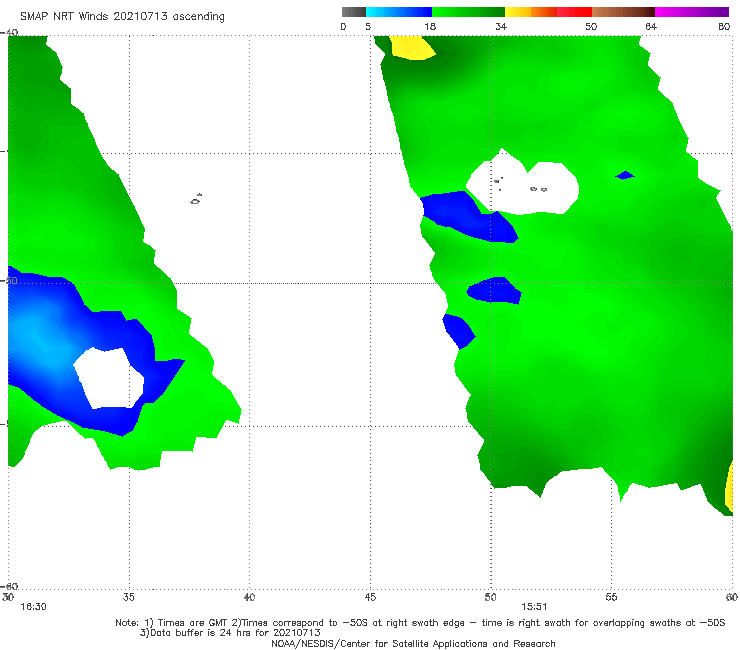The height and width of the screenshot is (650, 740).
Task: Click the small island outline near longitude 38
Action: pos(196,199)
